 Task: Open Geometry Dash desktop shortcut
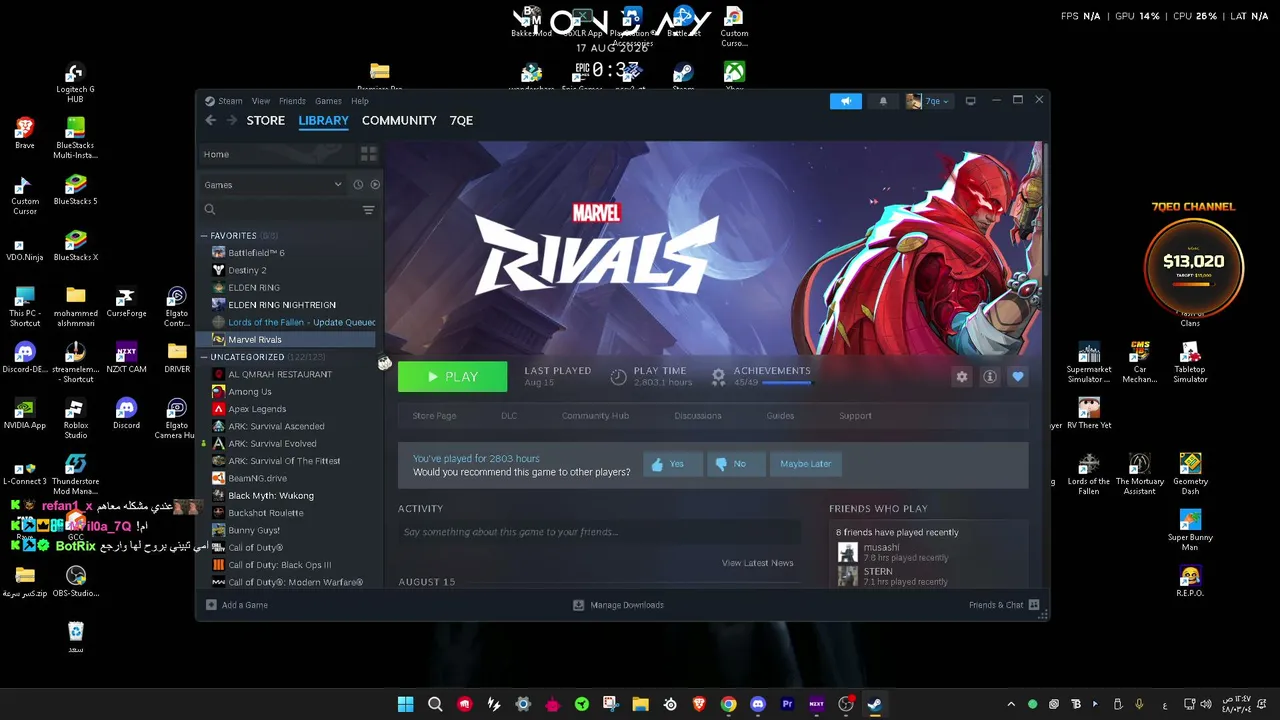pos(1190,474)
